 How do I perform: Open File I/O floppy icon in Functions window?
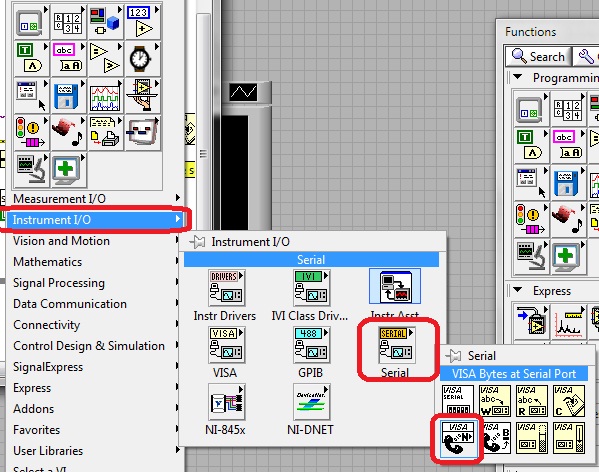[x=568, y=183]
